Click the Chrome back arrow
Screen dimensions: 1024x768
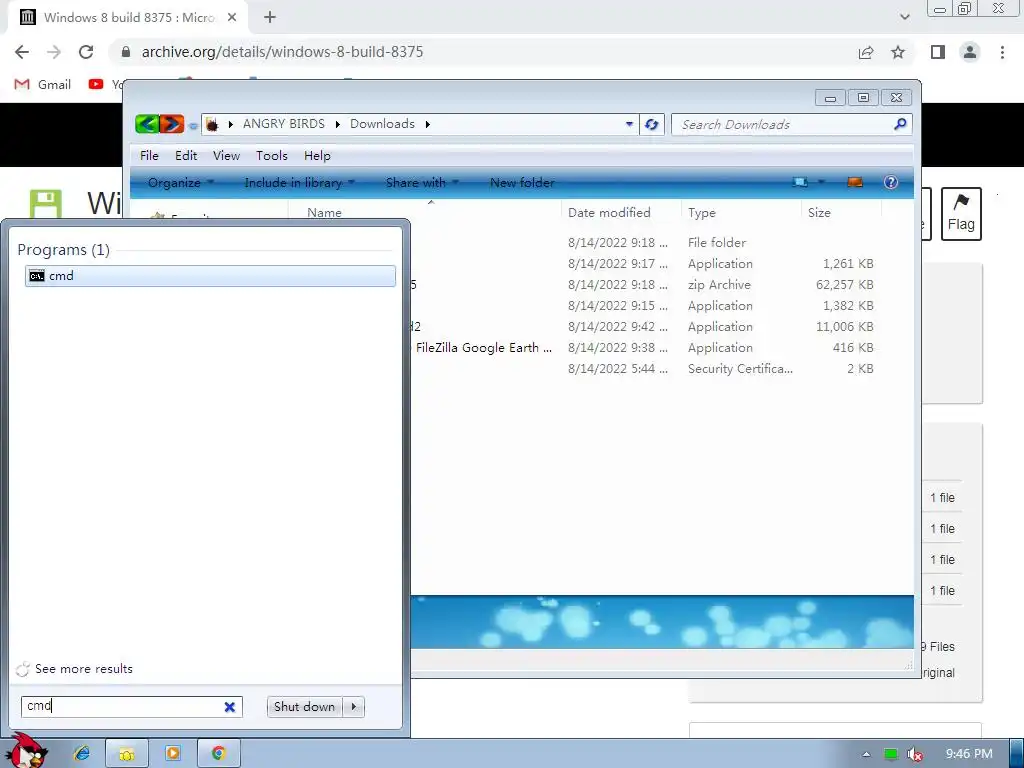click(x=22, y=52)
